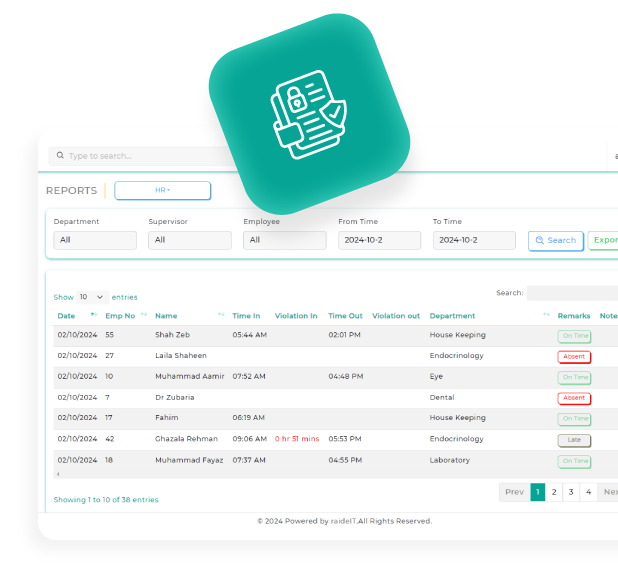Change the Show entries count selector
618x576 pixels.
click(x=93, y=297)
